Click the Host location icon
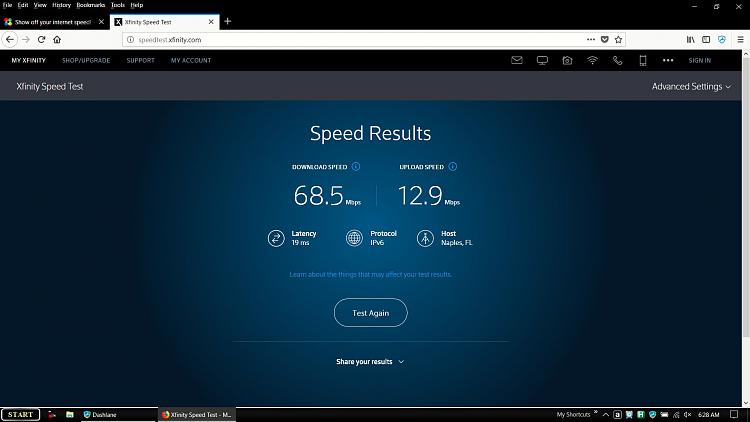750x422 pixels. [x=425, y=238]
